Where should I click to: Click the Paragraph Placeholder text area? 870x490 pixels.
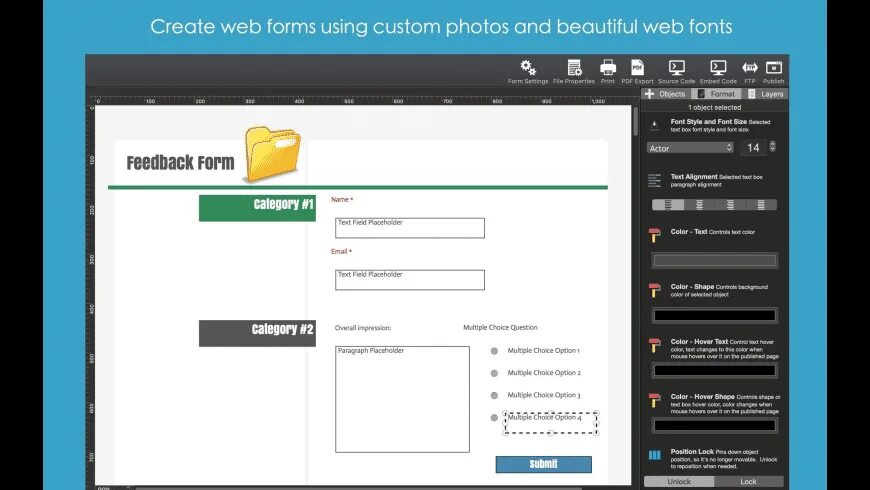coord(402,399)
